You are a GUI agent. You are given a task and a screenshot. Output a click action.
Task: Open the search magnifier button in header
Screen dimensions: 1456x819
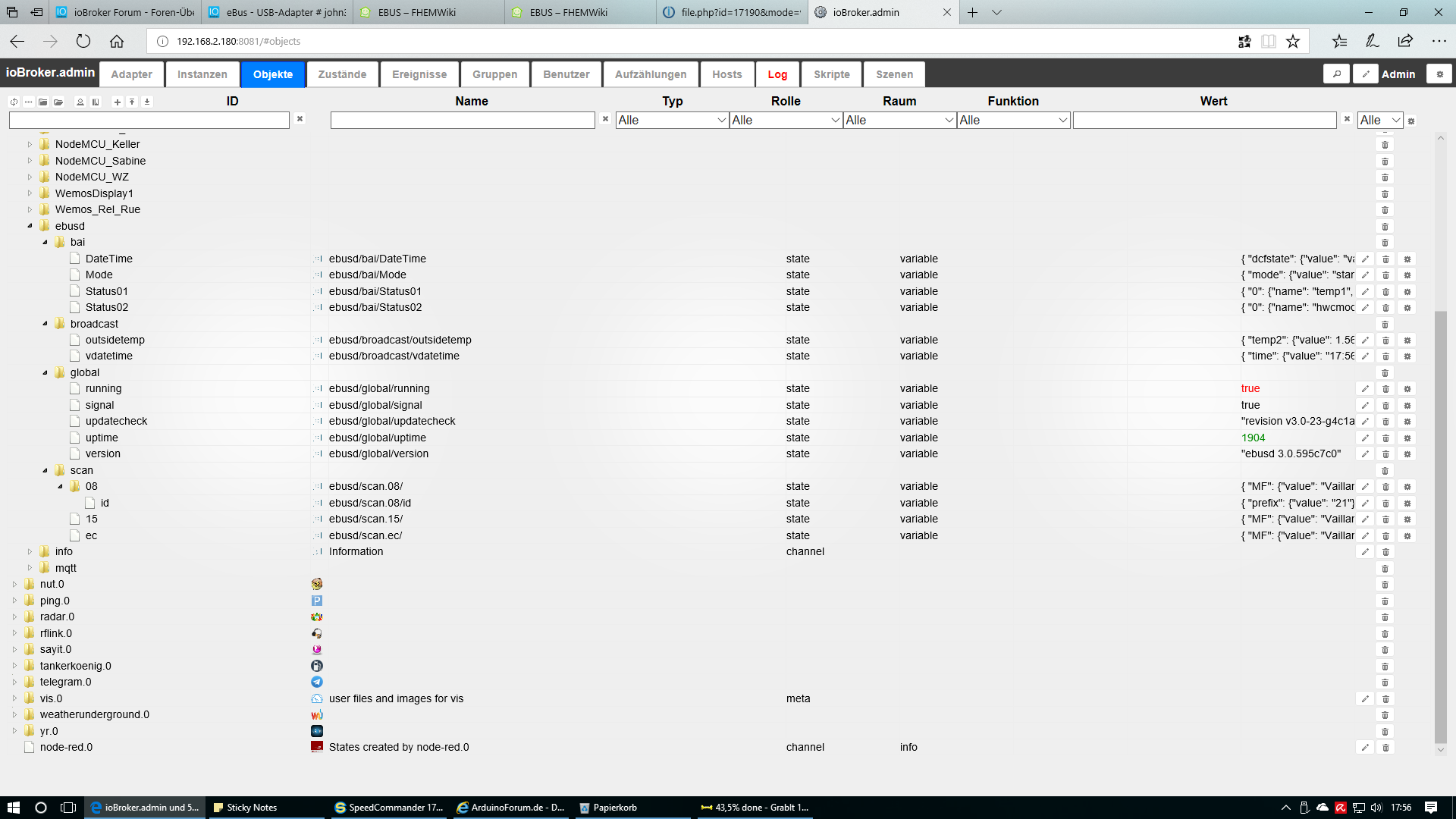[x=1337, y=74]
